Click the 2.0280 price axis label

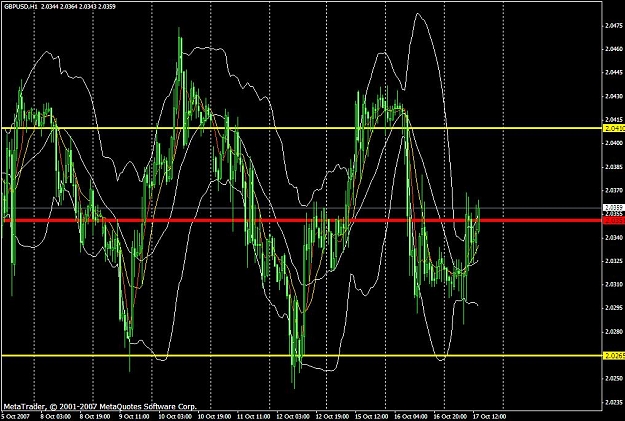point(614,331)
